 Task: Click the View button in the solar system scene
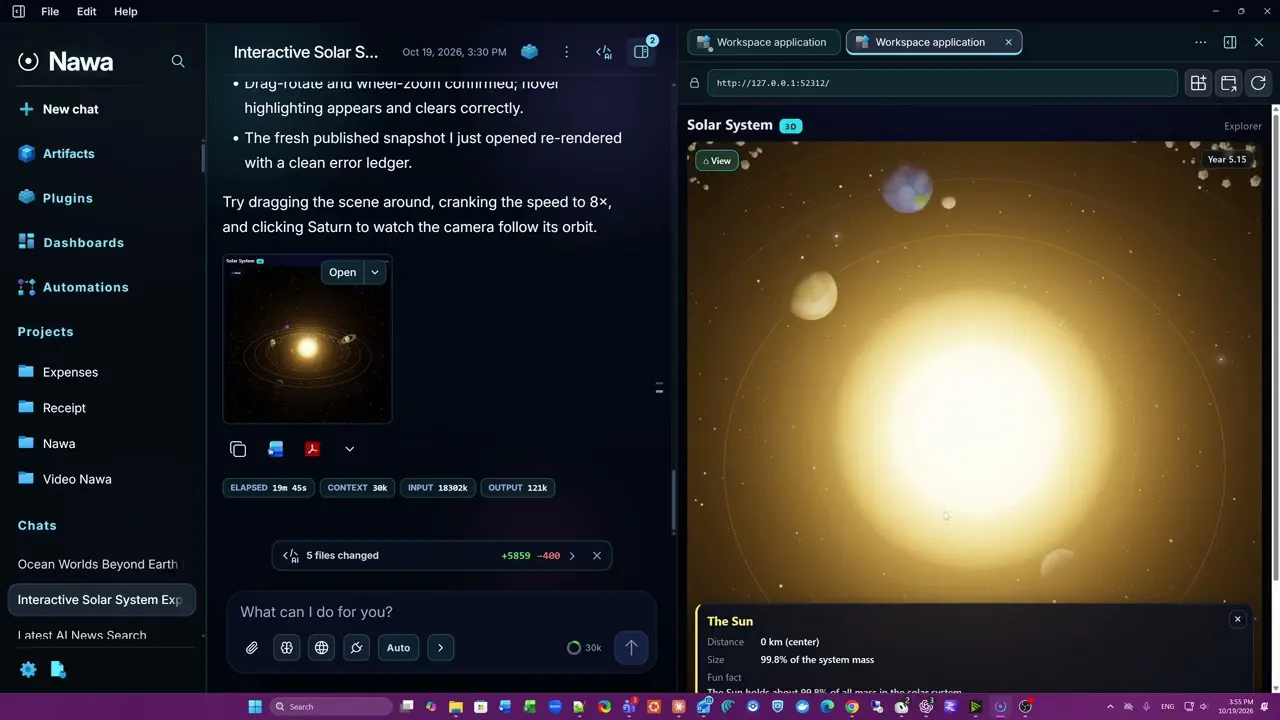pyautogui.click(x=717, y=161)
